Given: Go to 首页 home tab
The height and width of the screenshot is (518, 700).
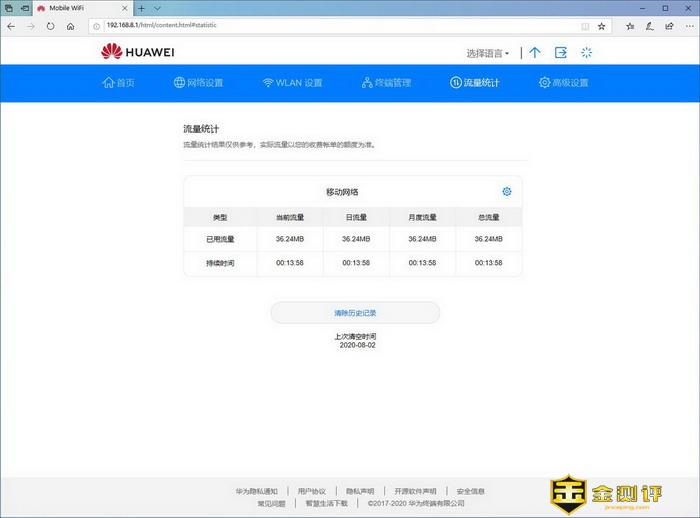Looking at the screenshot, I should click(x=118, y=83).
